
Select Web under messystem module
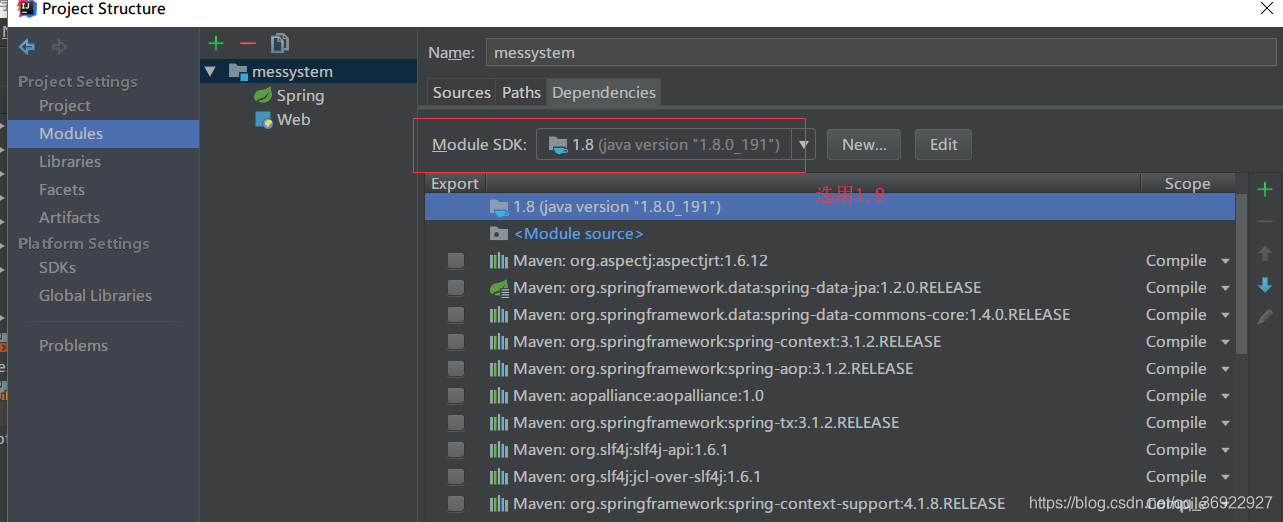click(293, 119)
